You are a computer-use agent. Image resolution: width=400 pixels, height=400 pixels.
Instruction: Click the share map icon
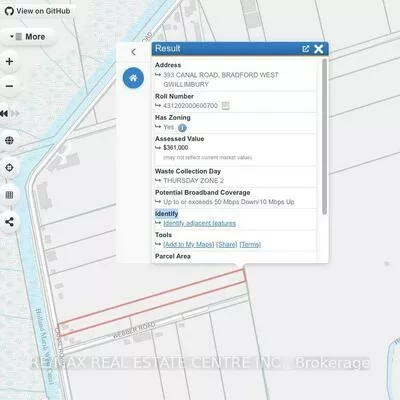click(10, 222)
